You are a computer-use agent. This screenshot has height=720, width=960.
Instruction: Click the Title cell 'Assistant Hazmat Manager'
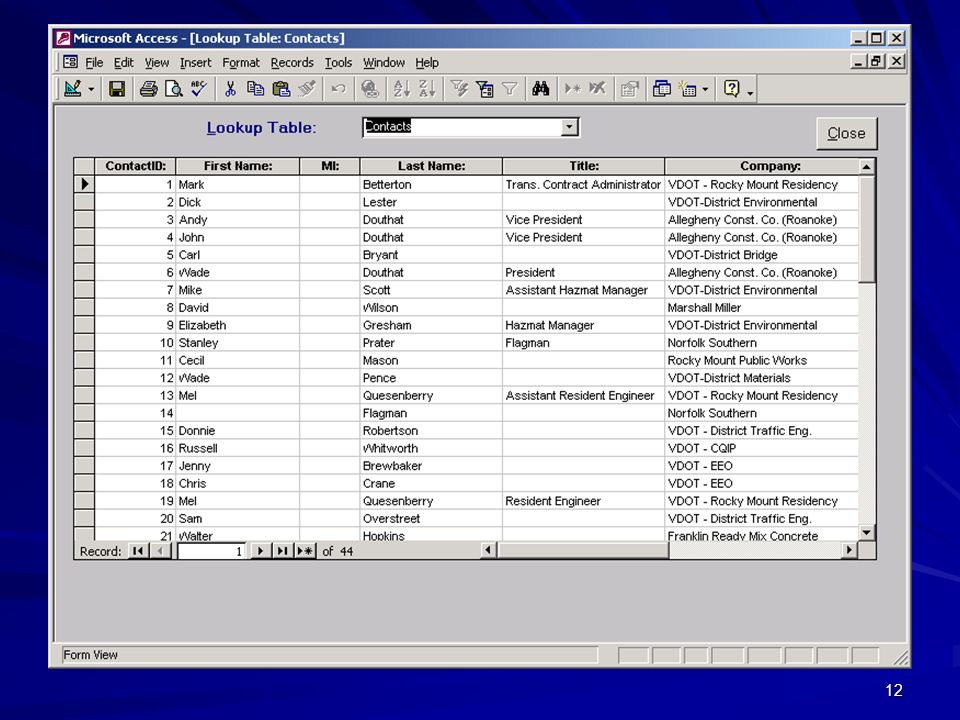coord(583,290)
